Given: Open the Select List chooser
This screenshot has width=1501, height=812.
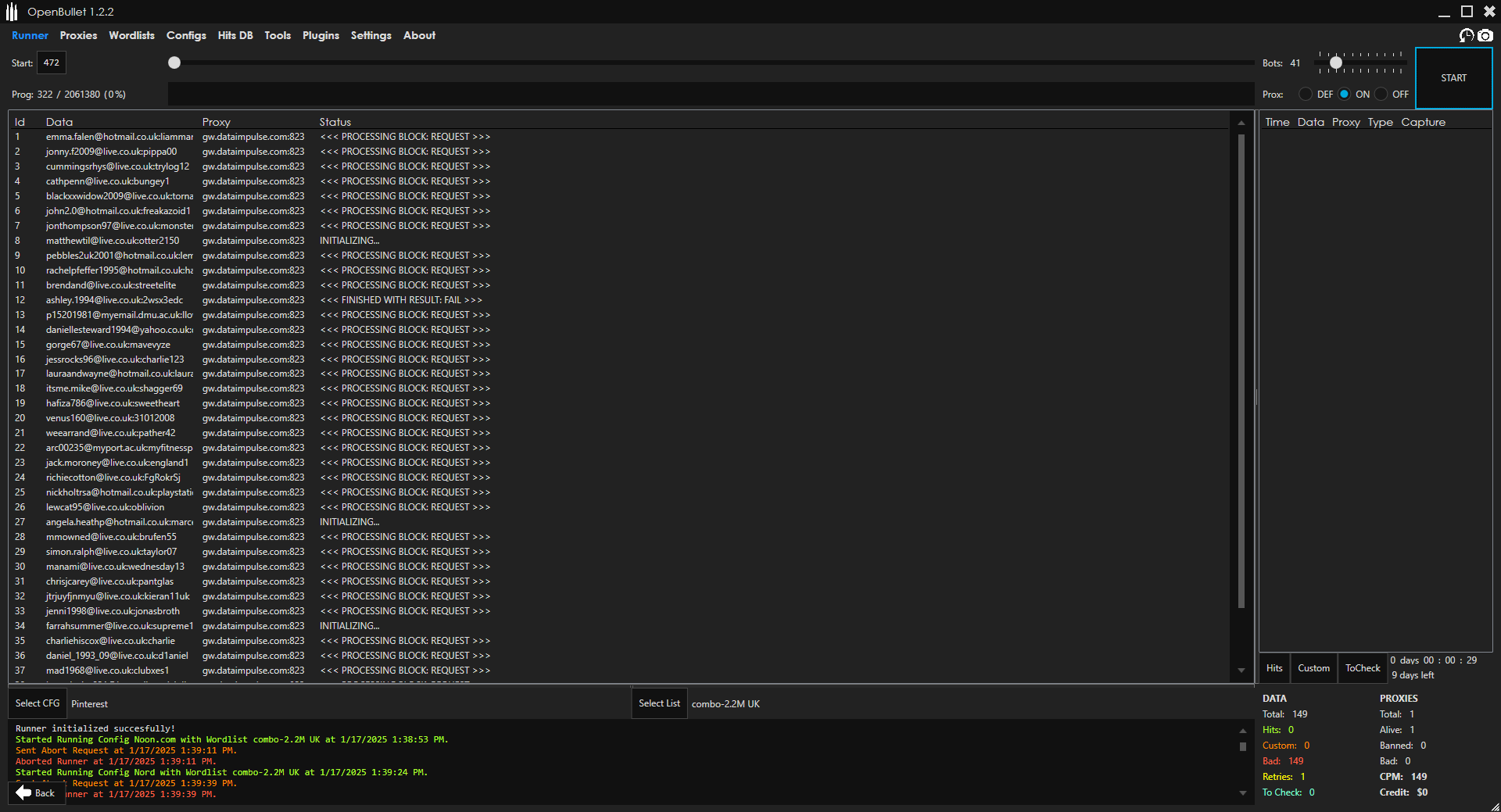Looking at the screenshot, I should coord(659,703).
